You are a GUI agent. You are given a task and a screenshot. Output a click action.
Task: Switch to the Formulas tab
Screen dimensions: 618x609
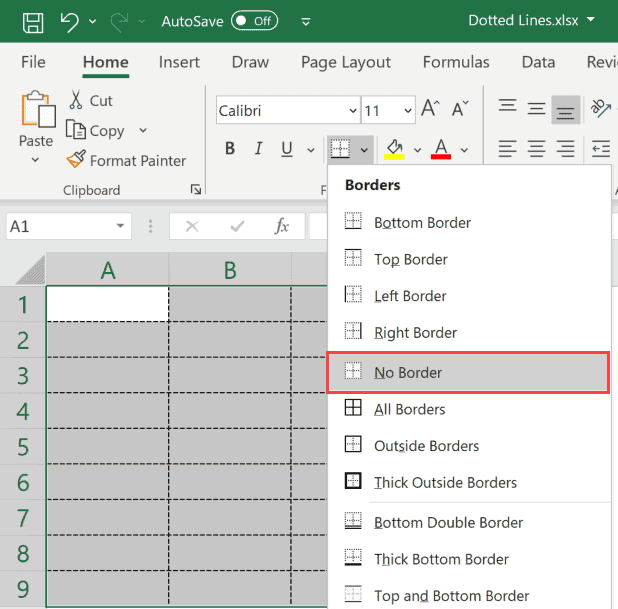click(x=456, y=62)
